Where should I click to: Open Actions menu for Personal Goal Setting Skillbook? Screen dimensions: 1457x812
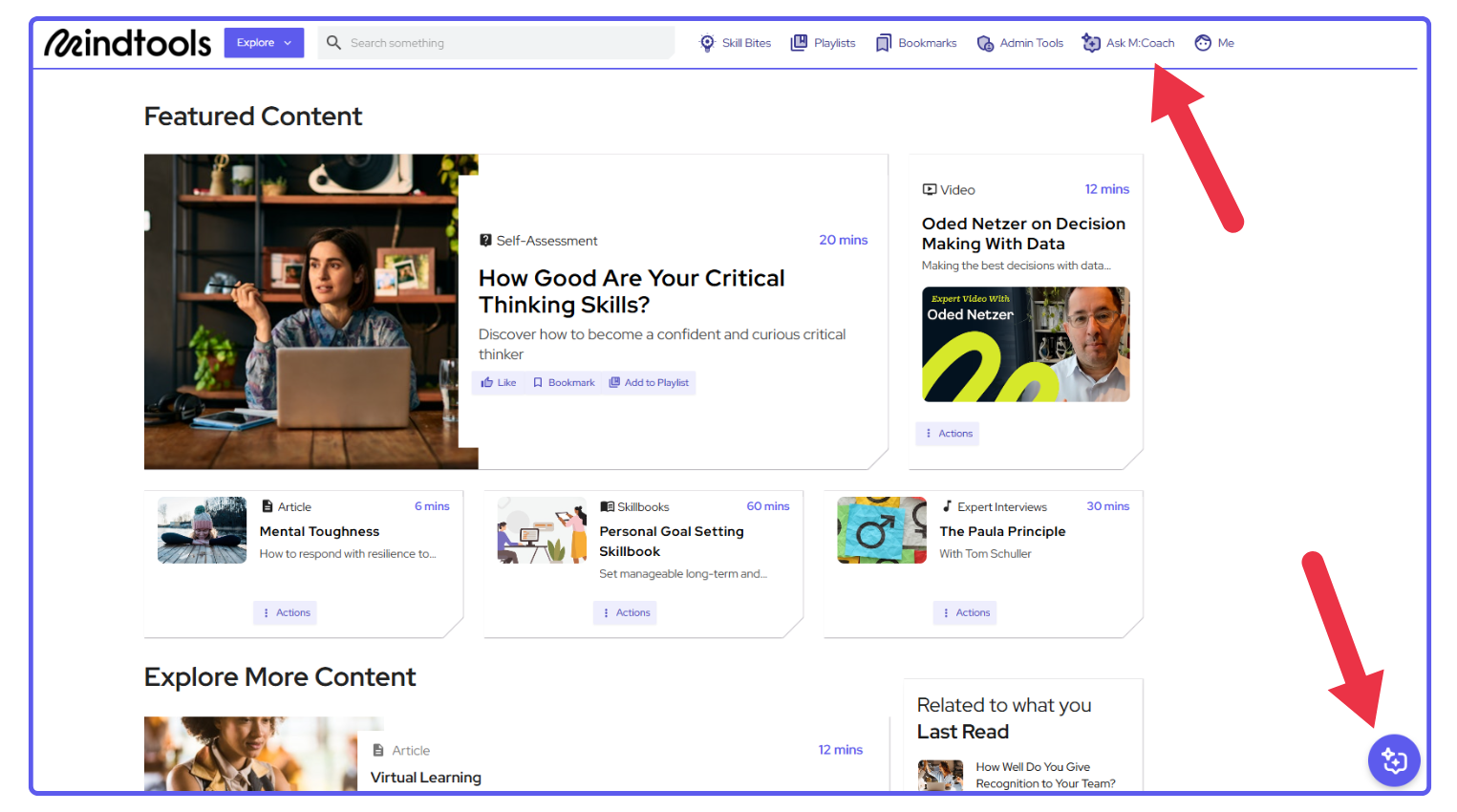click(x=626, y=613)
